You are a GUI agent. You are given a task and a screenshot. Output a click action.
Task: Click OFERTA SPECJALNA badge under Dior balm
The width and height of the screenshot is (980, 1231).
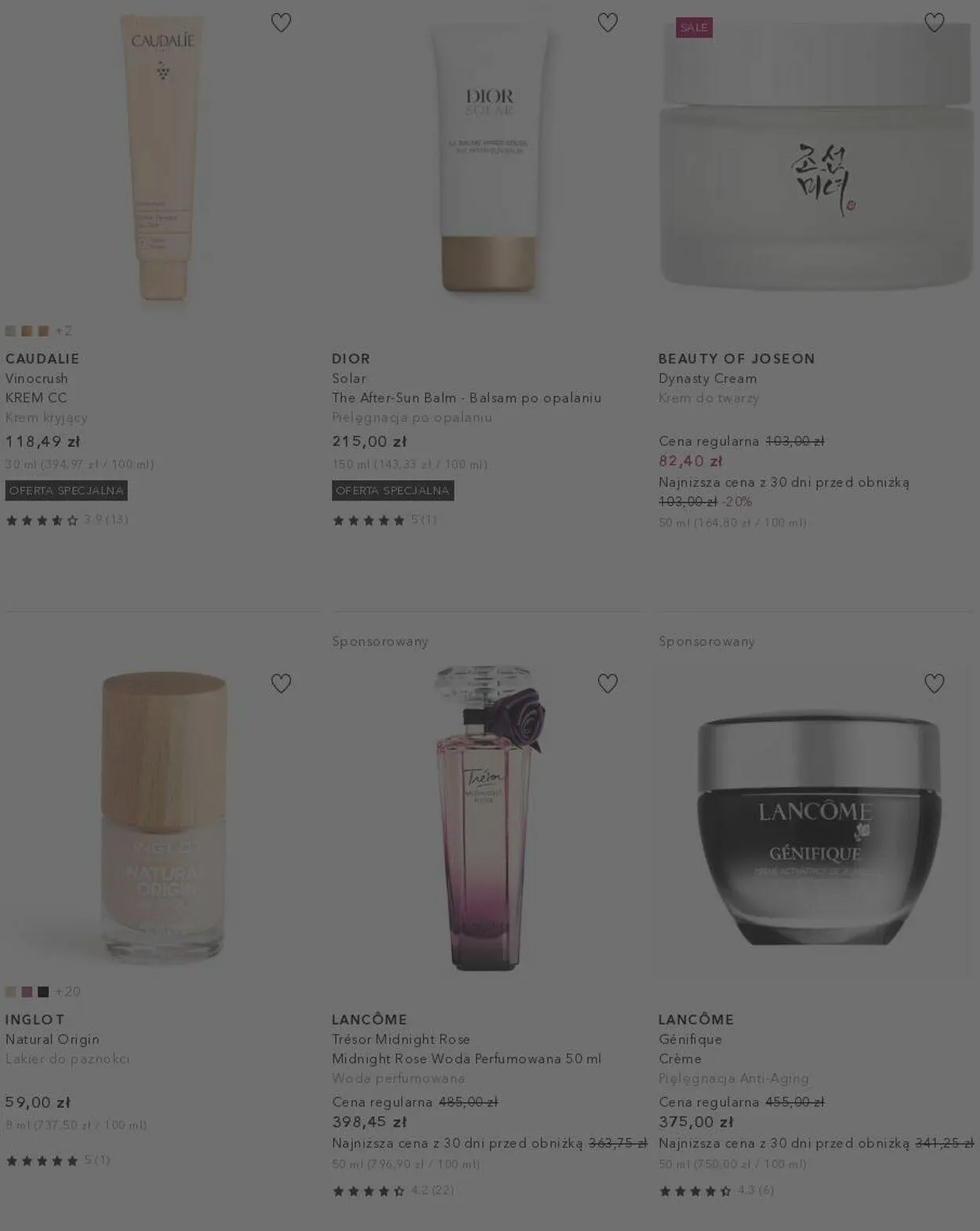(393, 491)
